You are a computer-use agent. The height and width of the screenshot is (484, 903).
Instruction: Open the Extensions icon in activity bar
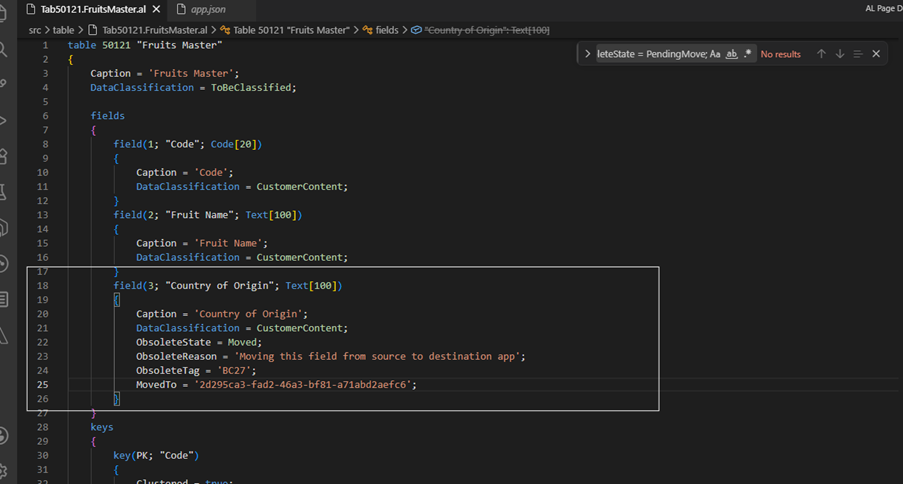[x=3, y=157]
